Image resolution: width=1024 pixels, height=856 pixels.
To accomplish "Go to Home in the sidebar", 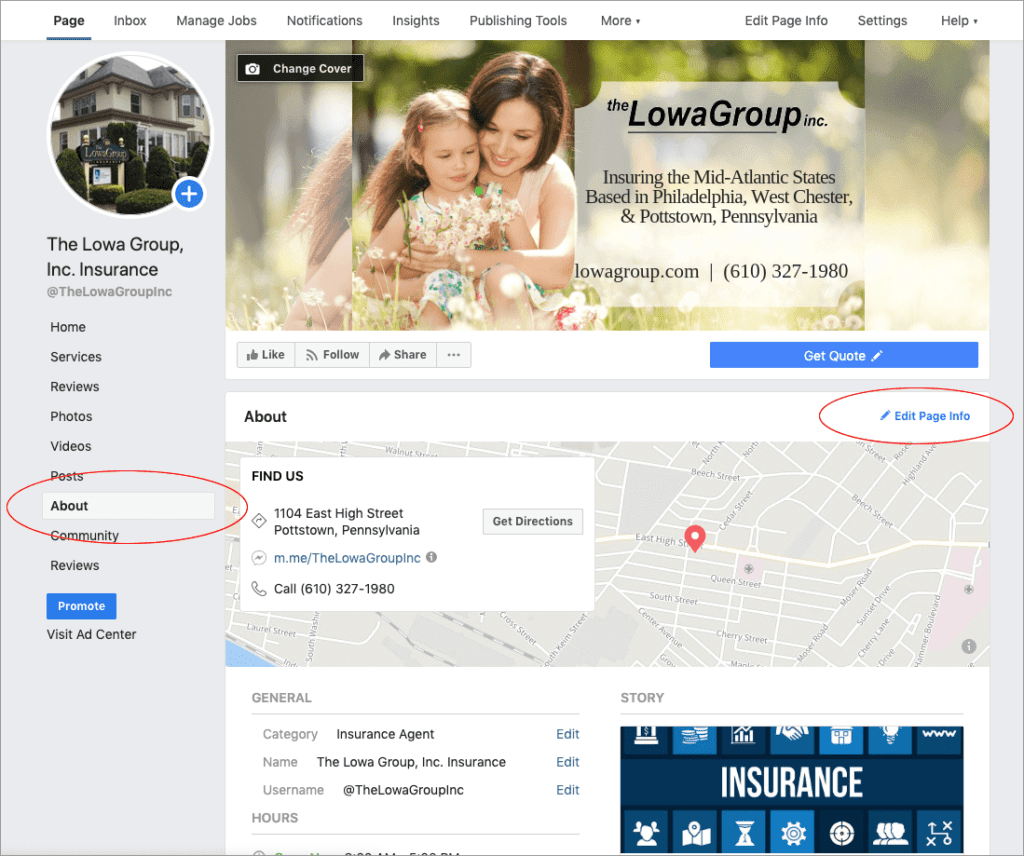I will pyautogui.click(x=68, y=327).
